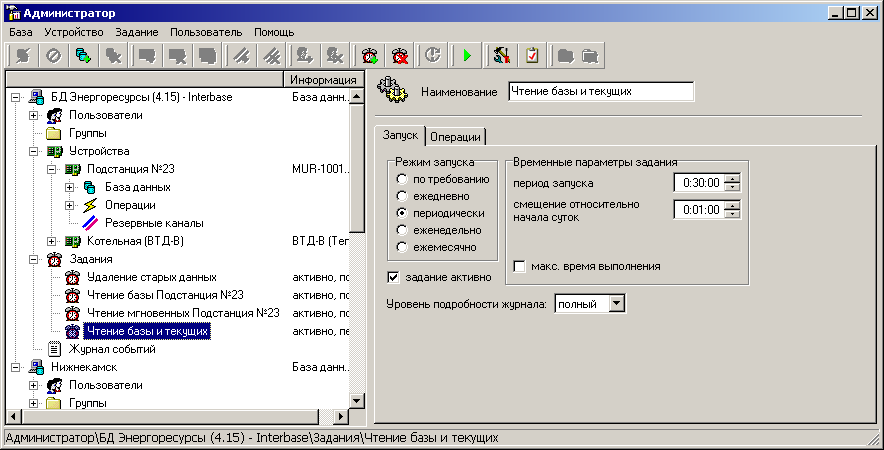
Task: Click the greyed circular refresh toolbar icon
Action: (433, 56)
